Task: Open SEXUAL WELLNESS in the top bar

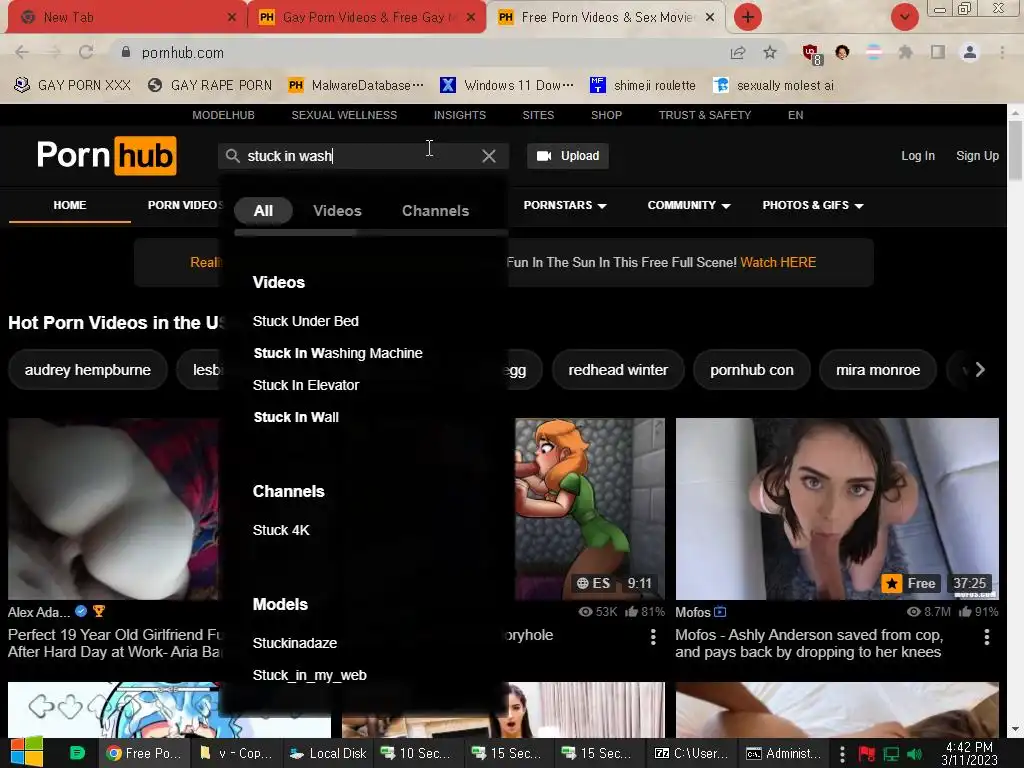Action: pyautogui.click(x=344, y=115)
